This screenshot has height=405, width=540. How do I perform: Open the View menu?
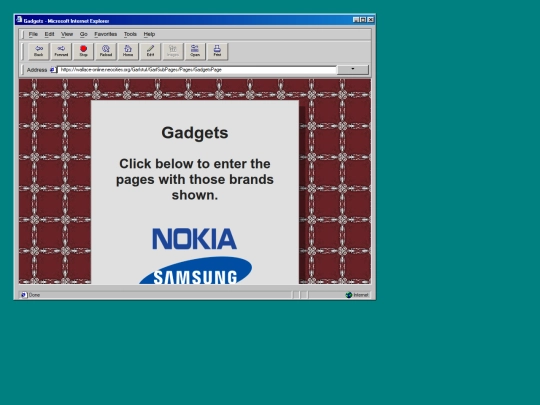(67, 34)
